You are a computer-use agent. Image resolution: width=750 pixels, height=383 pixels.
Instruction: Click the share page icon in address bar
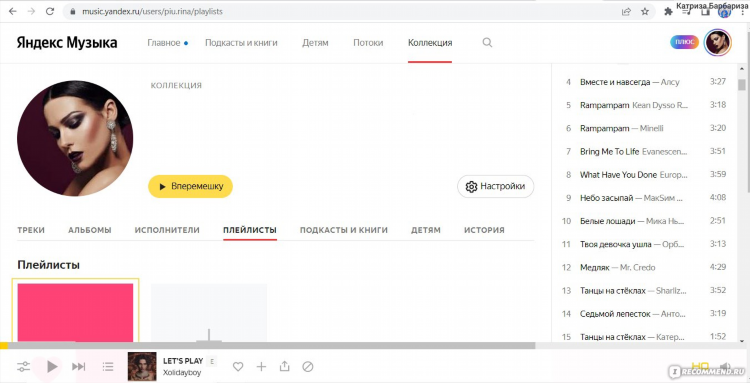(626, 11)
